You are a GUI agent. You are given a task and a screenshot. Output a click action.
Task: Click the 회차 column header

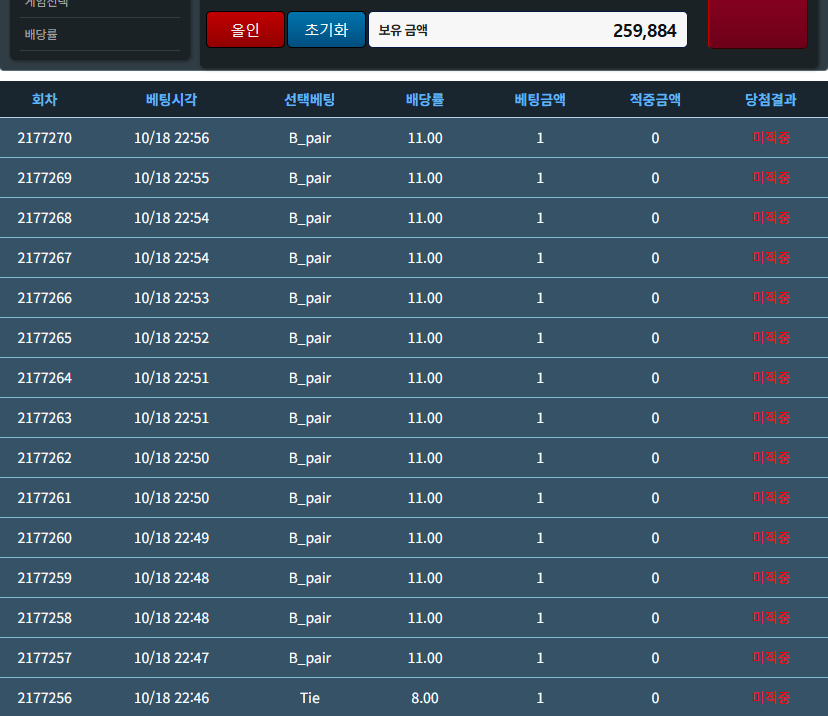click(x=44, y=99)
